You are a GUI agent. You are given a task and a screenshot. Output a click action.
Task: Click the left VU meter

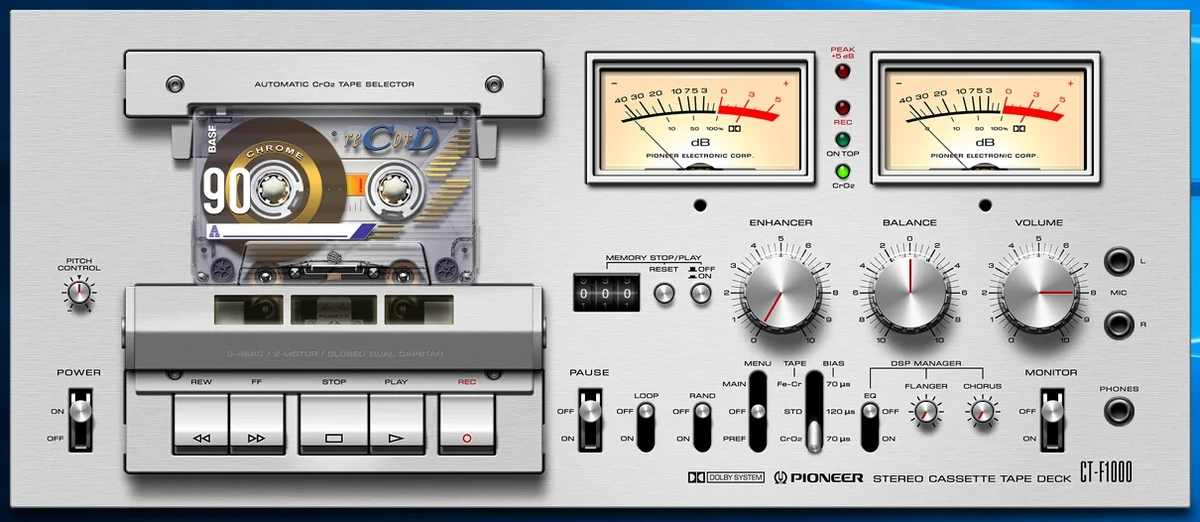(700, 118)
